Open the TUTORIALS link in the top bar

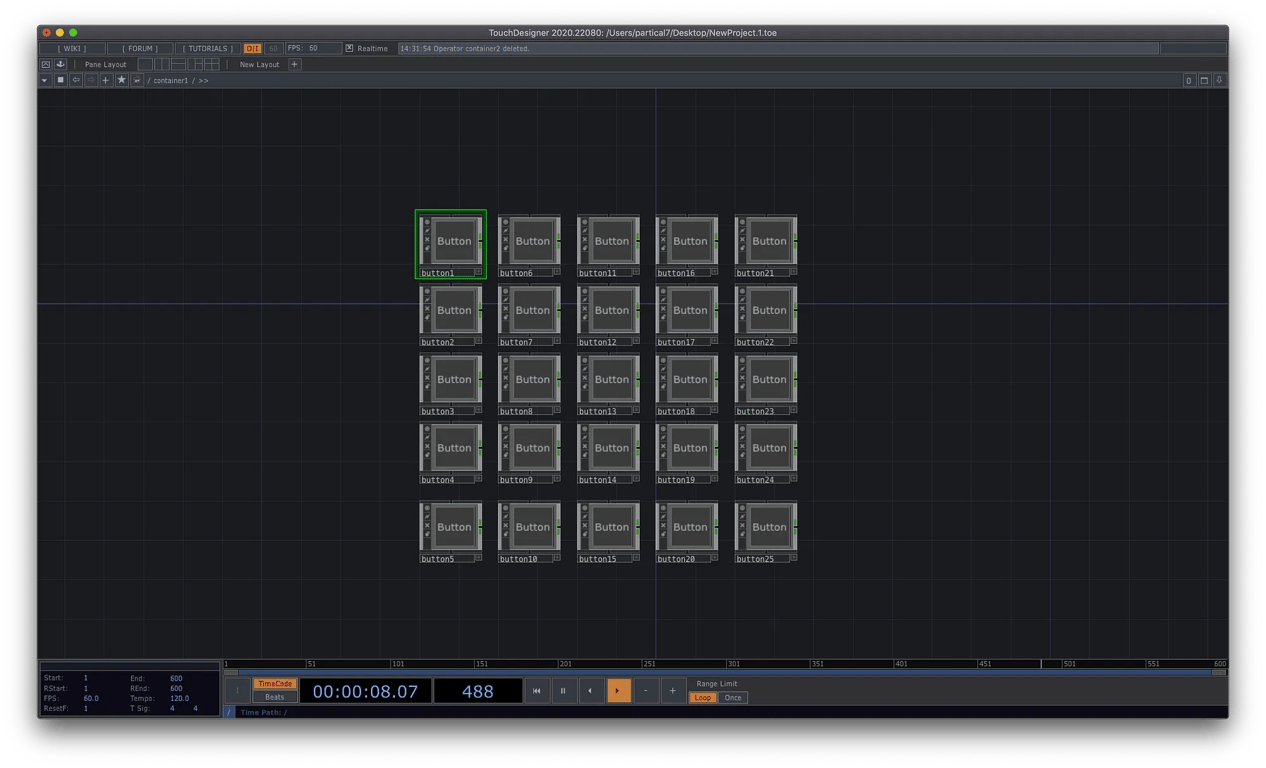pos(208,48)
